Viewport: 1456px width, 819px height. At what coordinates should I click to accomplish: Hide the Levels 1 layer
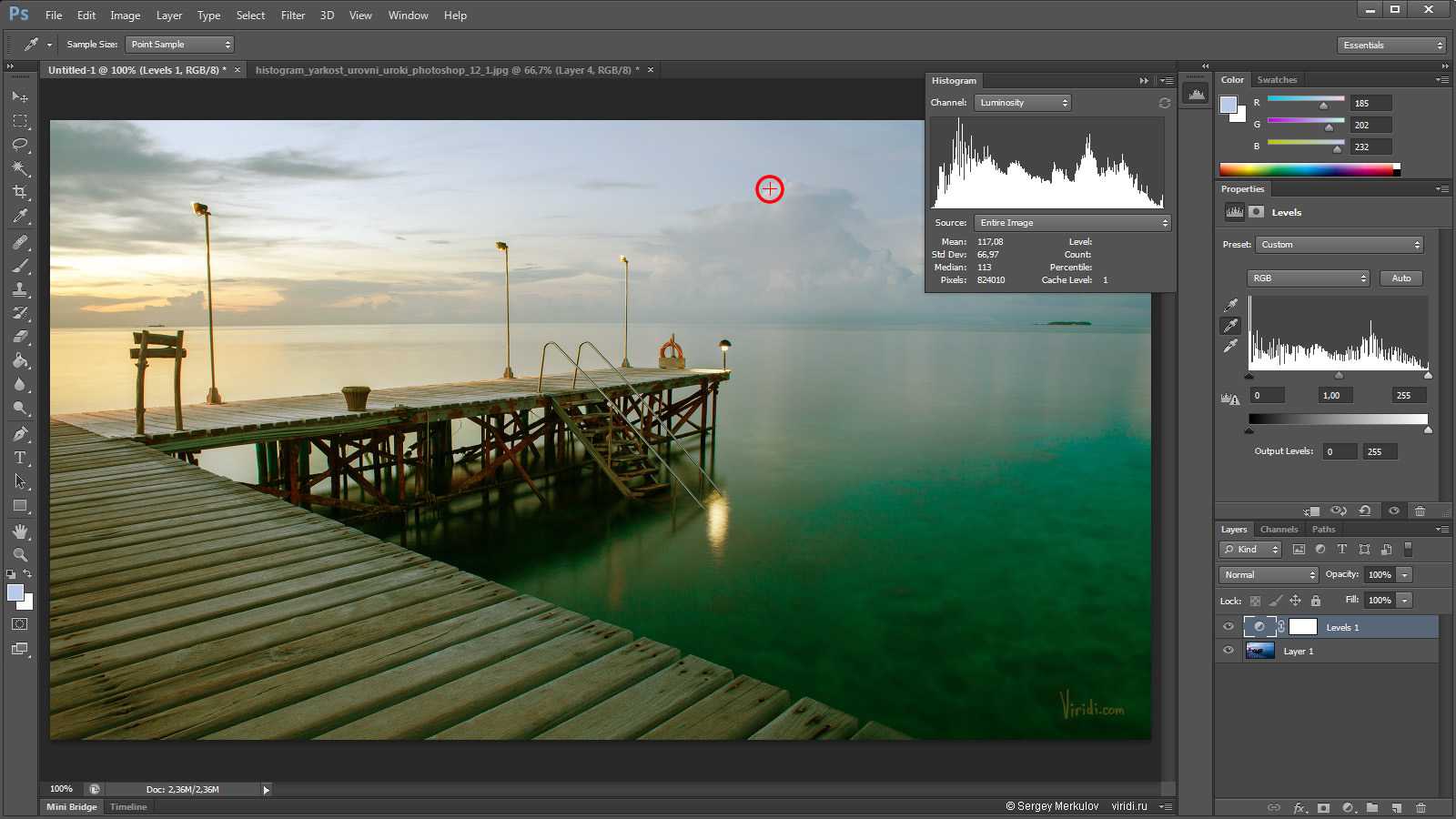tap(1228, 627)
